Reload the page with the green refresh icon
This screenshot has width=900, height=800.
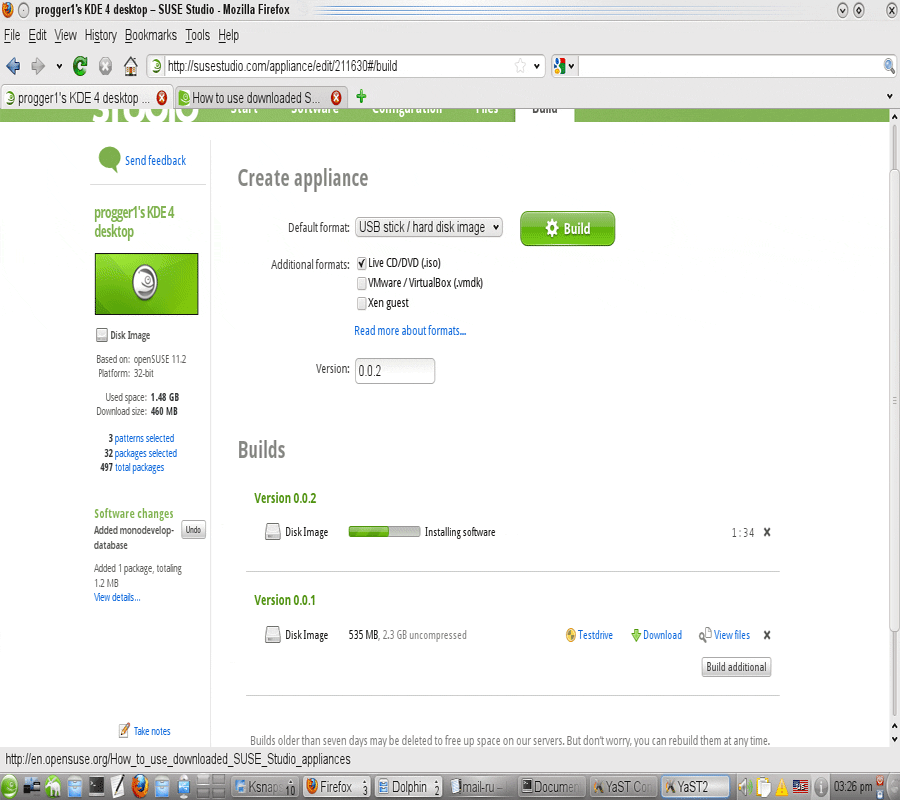(80, 66)
